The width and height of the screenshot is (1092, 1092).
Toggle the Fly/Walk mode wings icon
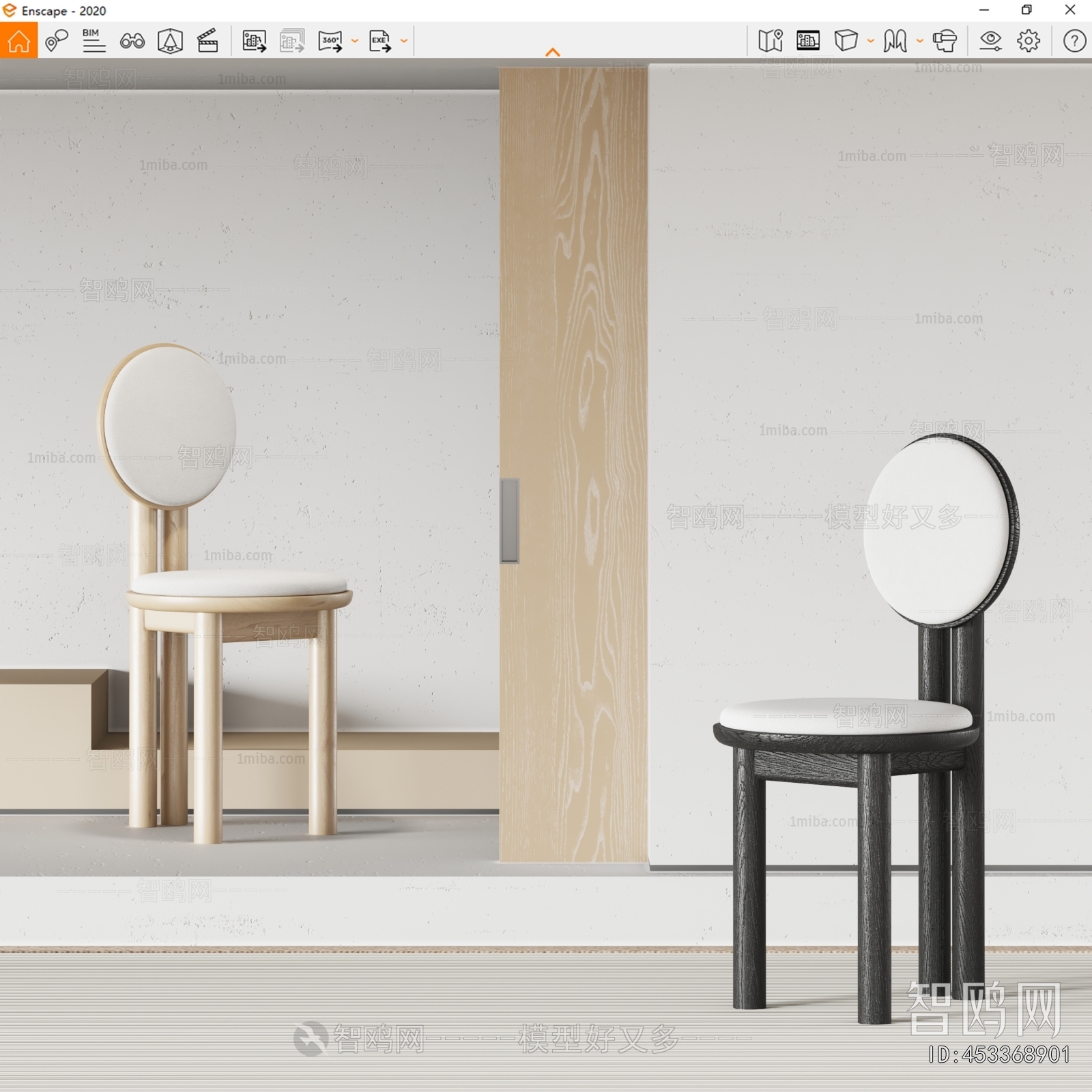point(895,41)
